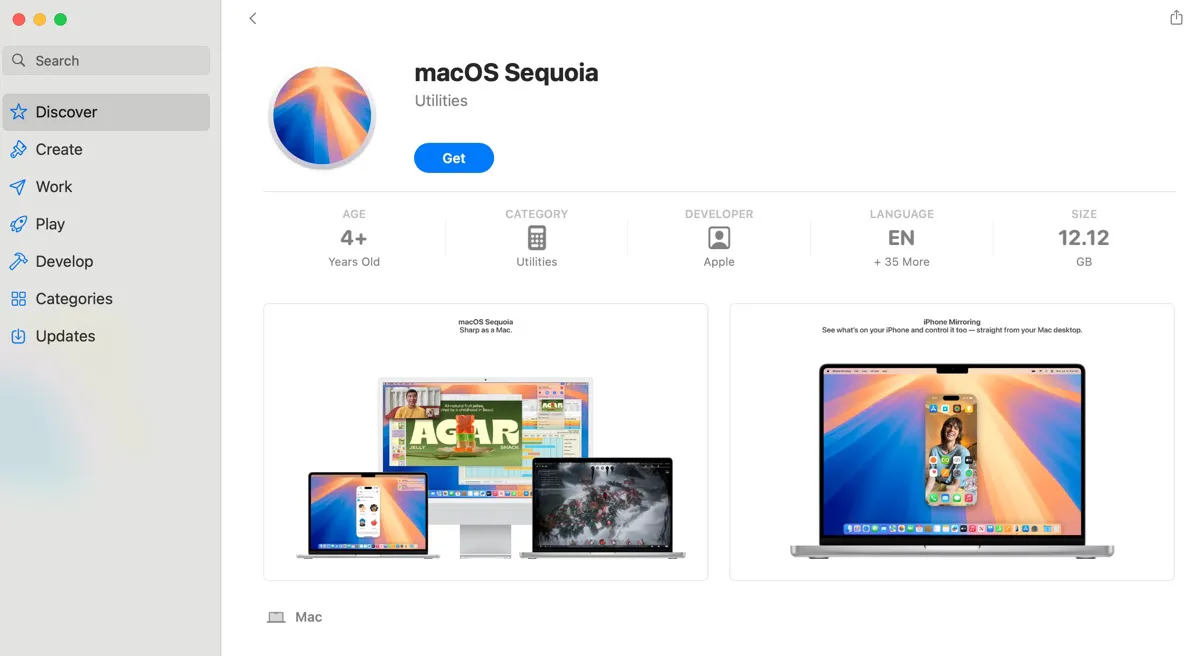Click the back chevron arrow

coord(253,18)
